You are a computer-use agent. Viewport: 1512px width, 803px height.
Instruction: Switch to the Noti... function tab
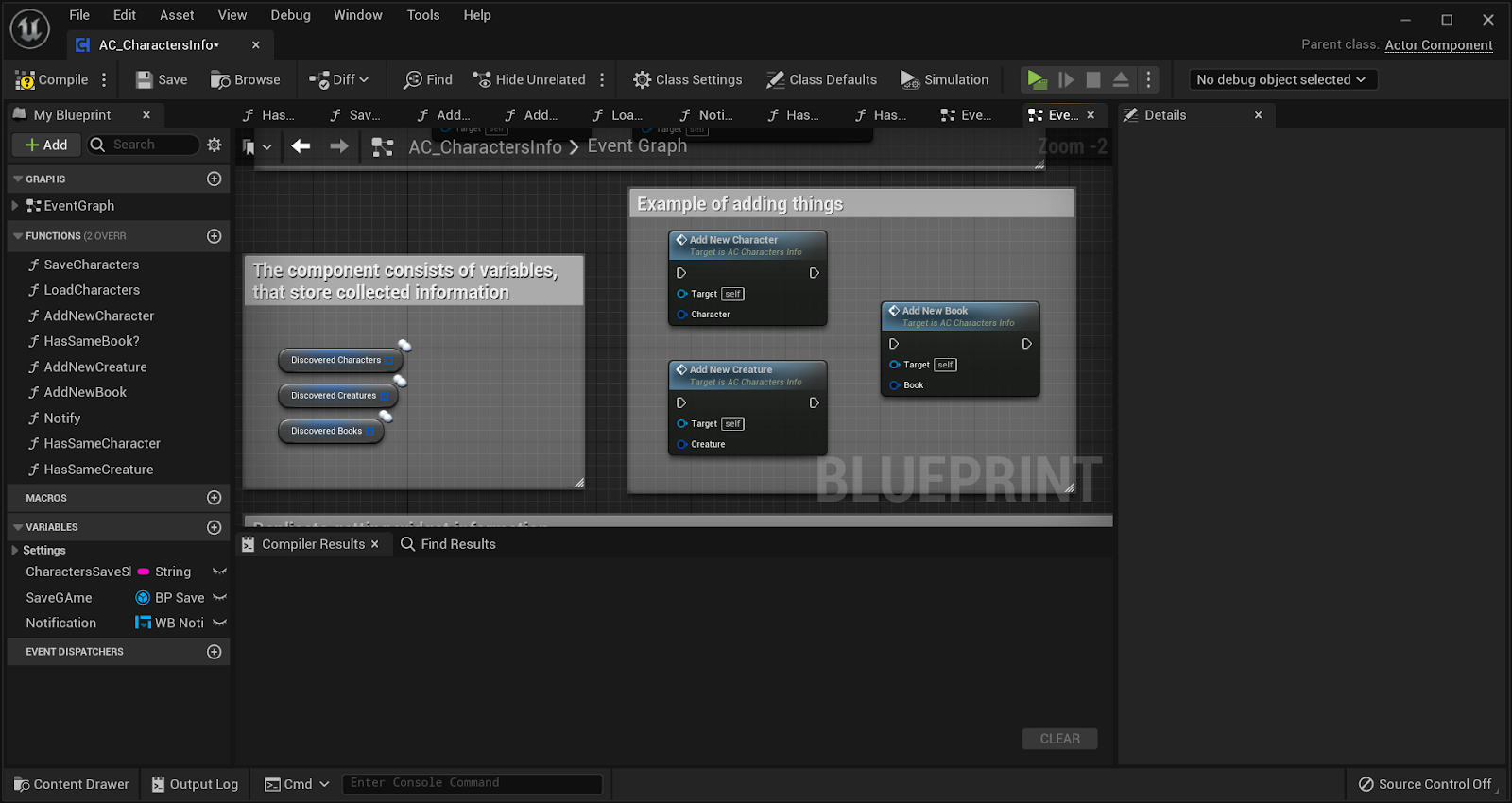pos(706,115)
